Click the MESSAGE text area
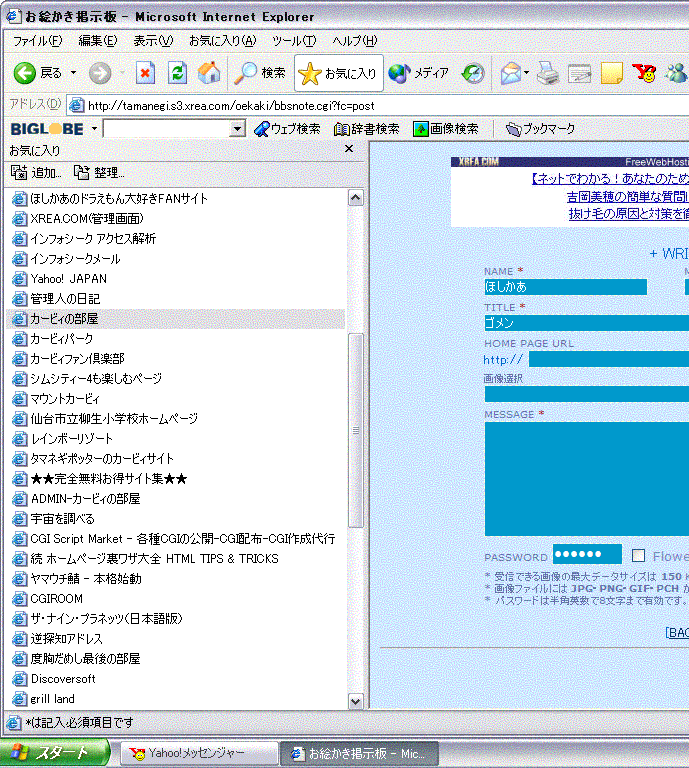Image resolution: width=689 pixels, height=768 pixels. pyautogui.click(x=587, y=479)
